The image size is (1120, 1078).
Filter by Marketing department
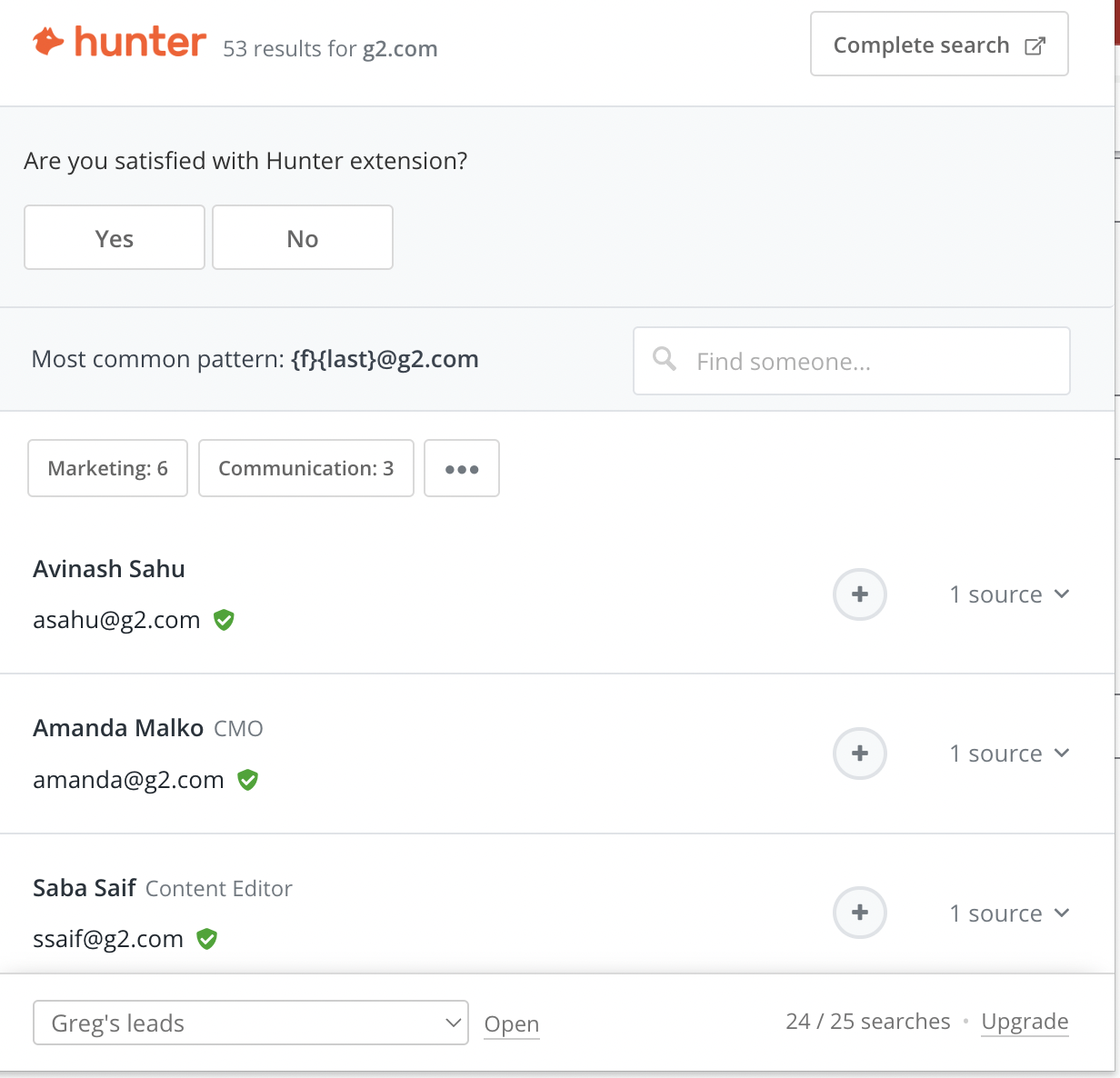point(107,468)
